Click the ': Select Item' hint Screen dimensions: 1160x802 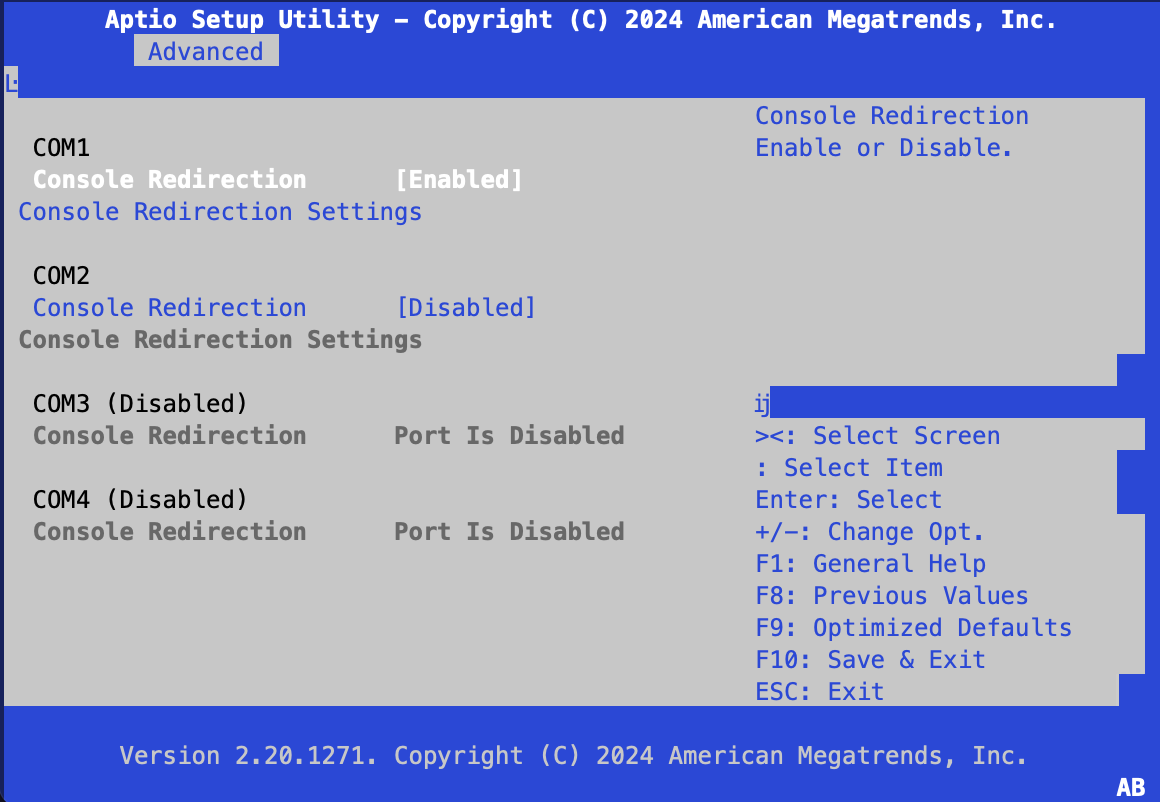(x=849, y=468)
